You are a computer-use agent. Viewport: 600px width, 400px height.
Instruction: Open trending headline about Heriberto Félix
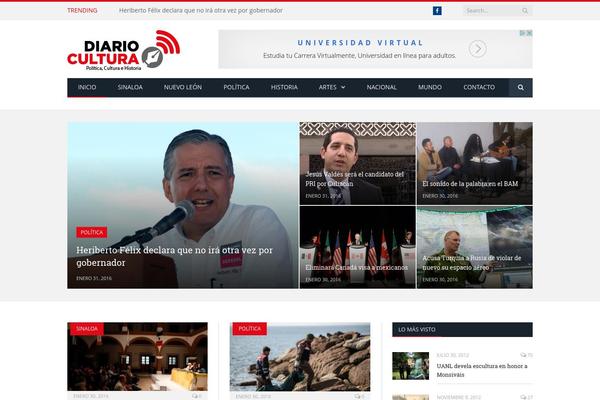(x=201, y=11)
